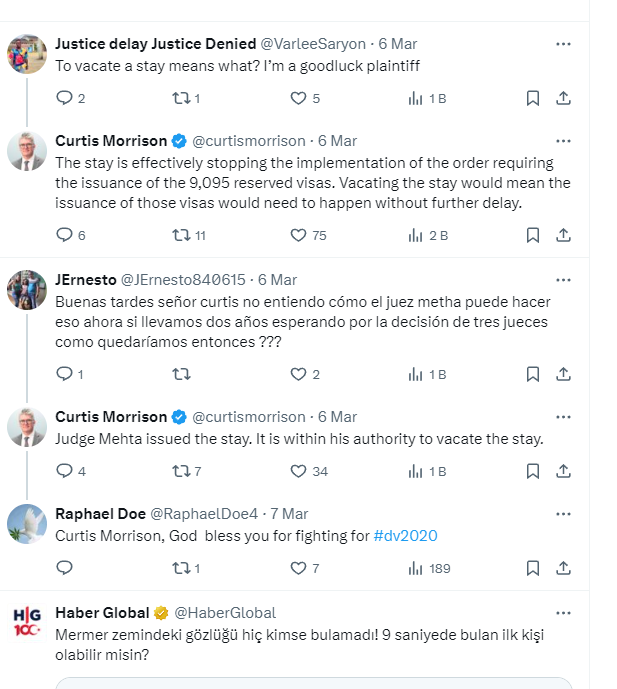Image resolution: width=617 pixels, height=689 pixels.
Task: Open @curtismorrison handle on visas tweet
Action: point(249,141)
